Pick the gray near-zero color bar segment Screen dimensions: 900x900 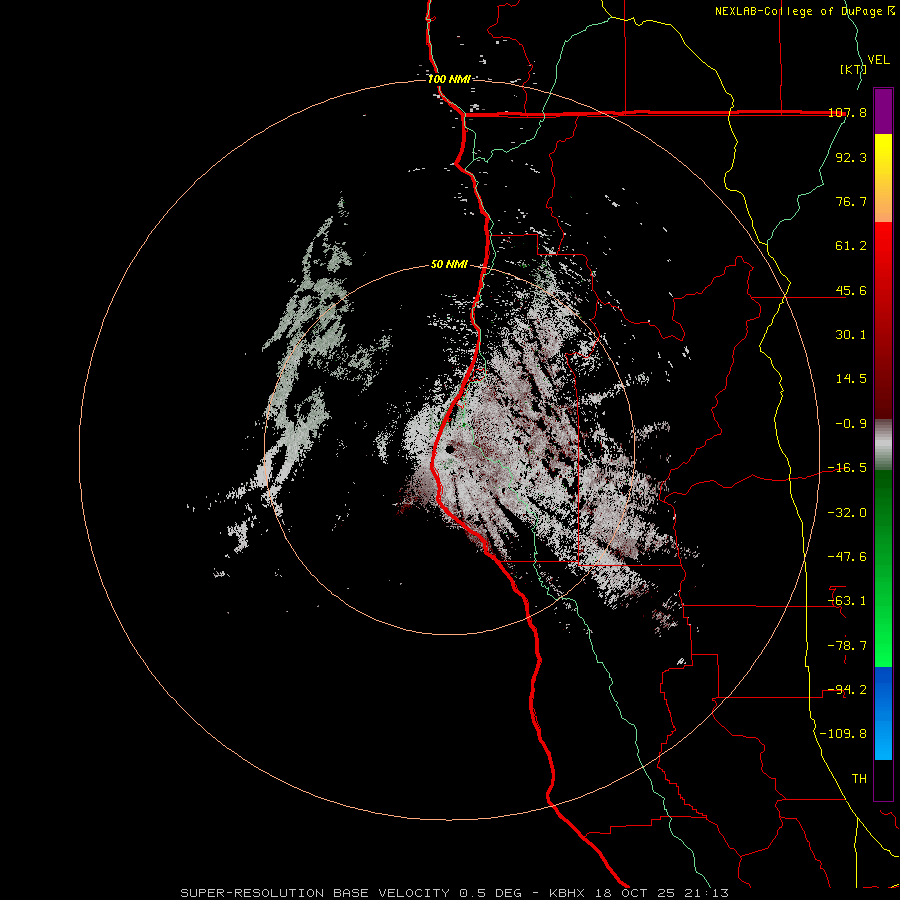883,445
